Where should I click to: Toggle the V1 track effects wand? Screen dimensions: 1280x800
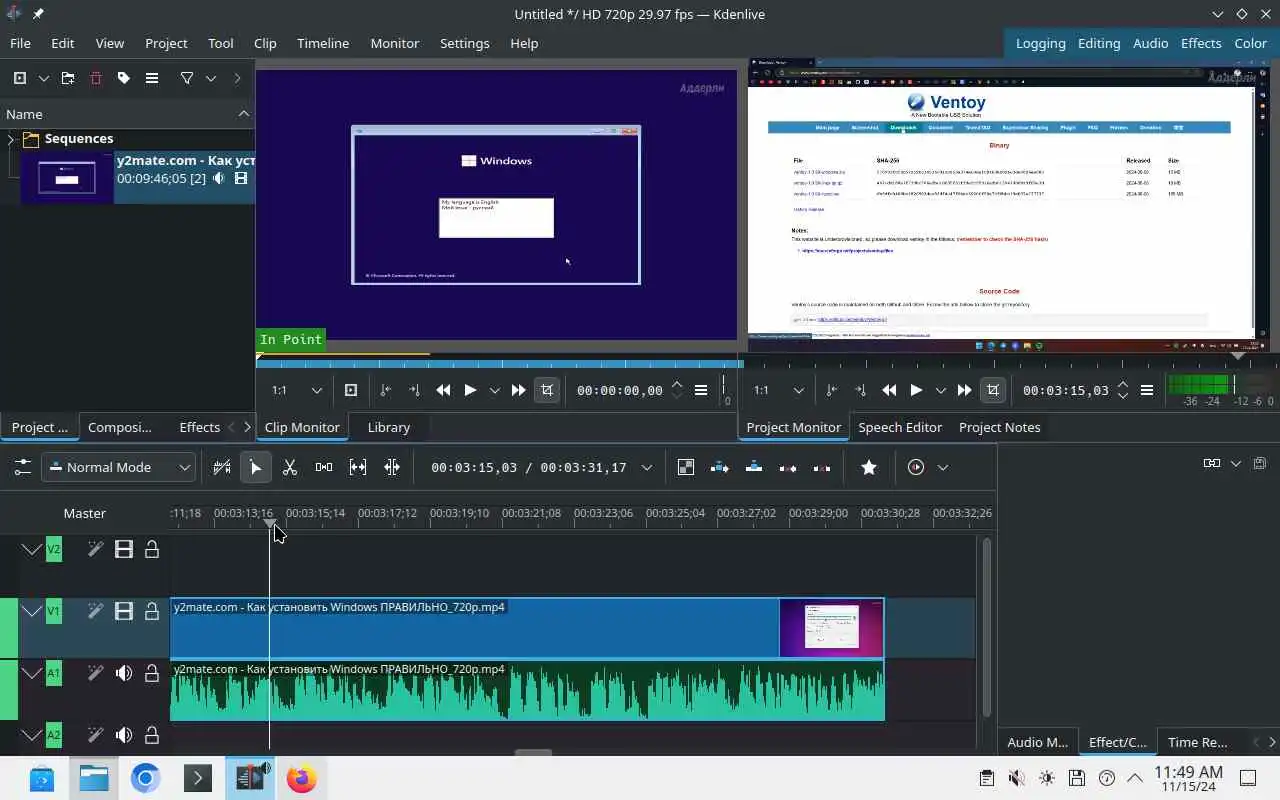[x=95, y=611]
